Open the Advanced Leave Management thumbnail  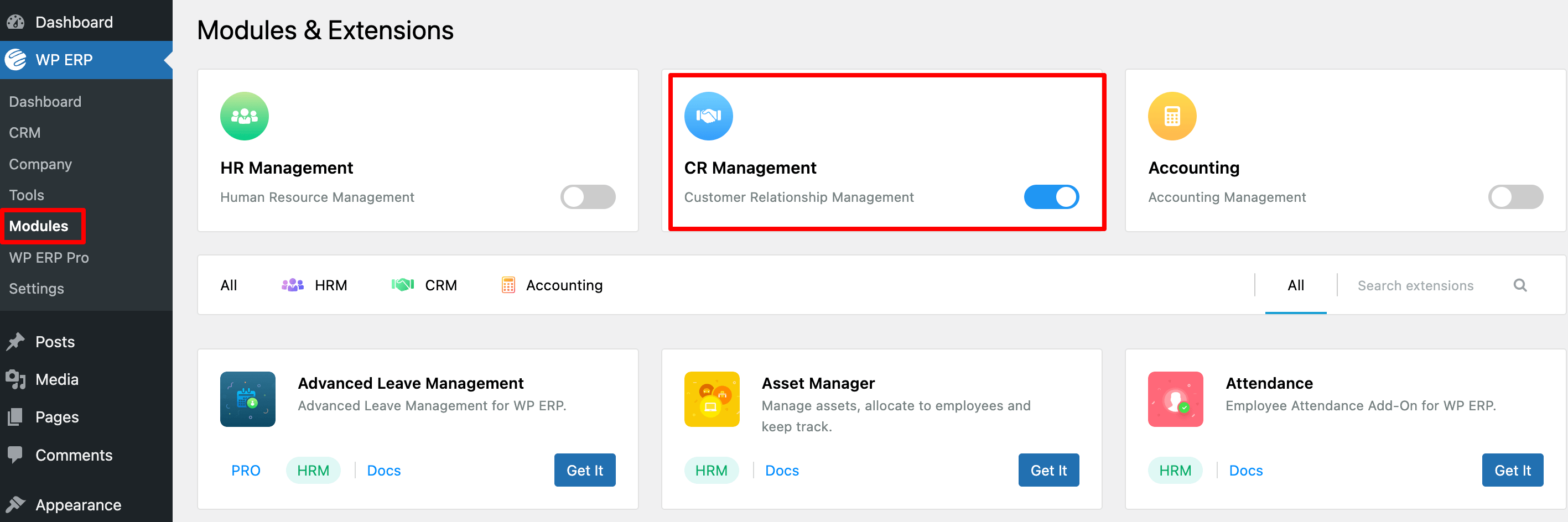[x=248, y=399]
